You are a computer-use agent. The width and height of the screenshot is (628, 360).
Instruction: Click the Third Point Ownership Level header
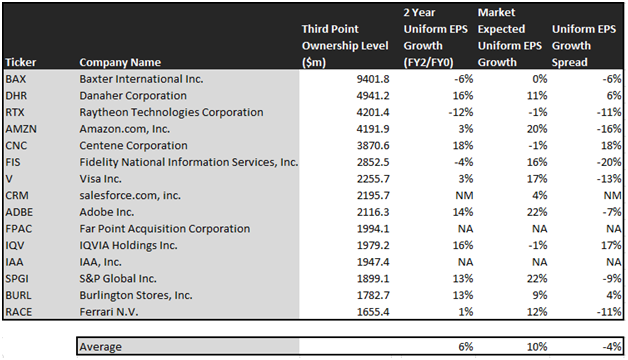pyautogui.click(x=345, y=46)
